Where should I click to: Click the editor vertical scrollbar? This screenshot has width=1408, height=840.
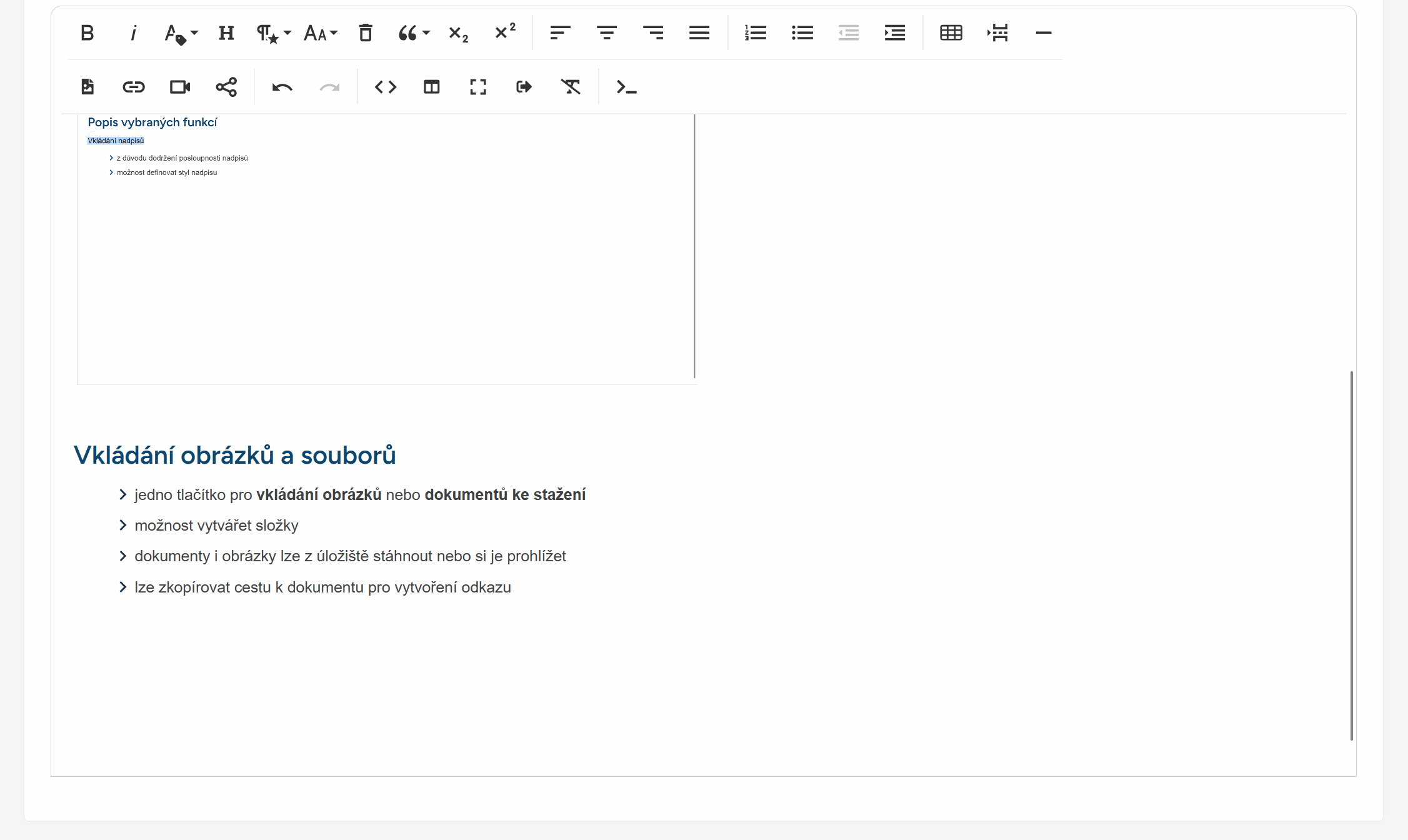coord(1351,555)
